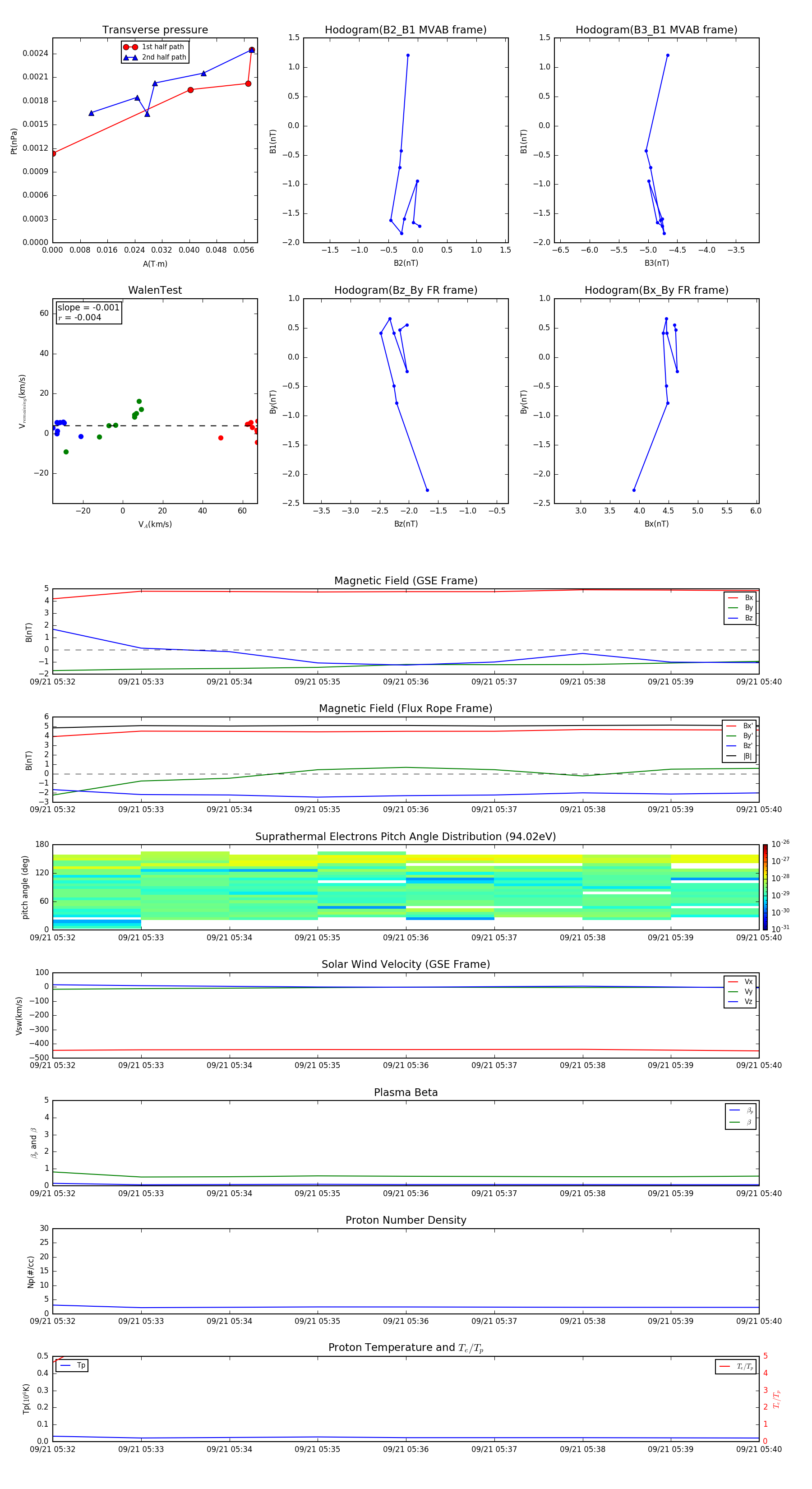Select the Bz' entry in Flux Rope legend
The width and height of the screenshot is (812, 1489).
pyautogui.click(x=739, y=746)
